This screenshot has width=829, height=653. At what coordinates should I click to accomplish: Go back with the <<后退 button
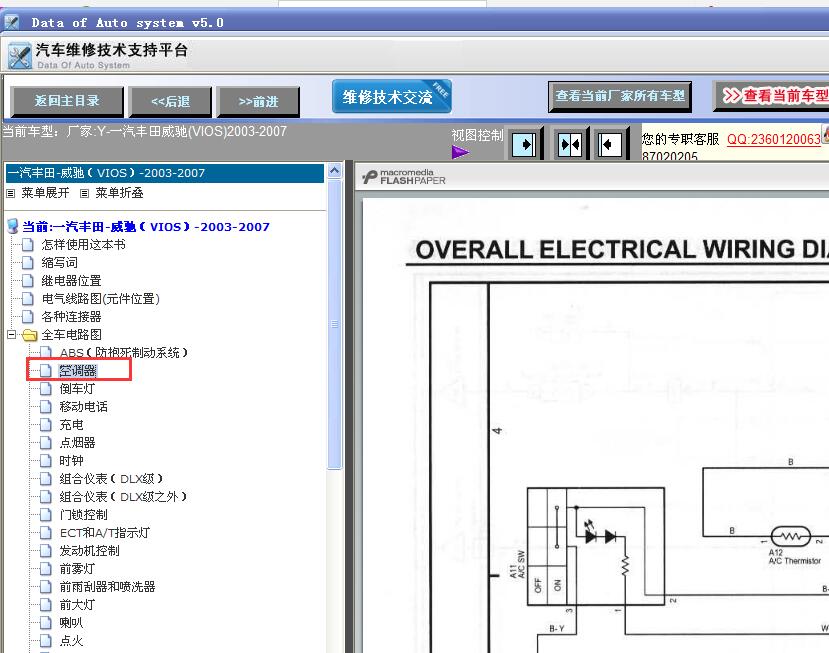(170, 102)
